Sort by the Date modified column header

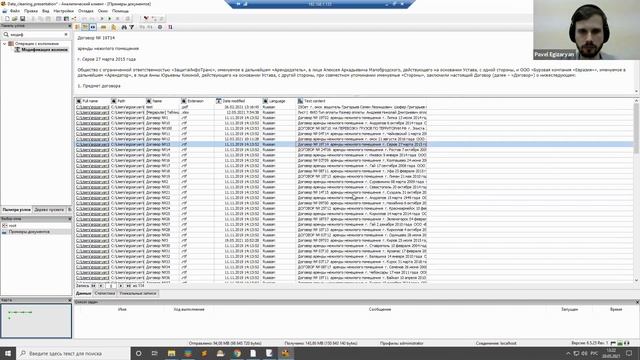[x=238, y=101]
